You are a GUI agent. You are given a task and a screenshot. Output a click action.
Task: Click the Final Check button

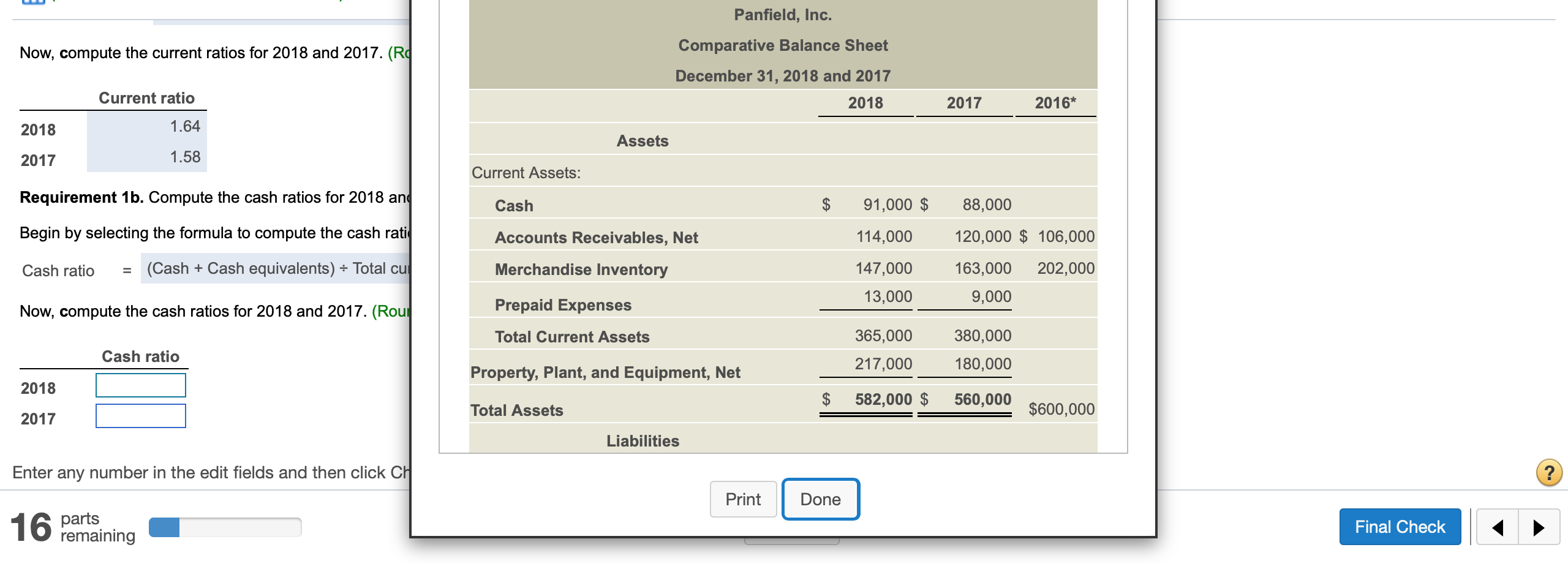point(1400,527)
